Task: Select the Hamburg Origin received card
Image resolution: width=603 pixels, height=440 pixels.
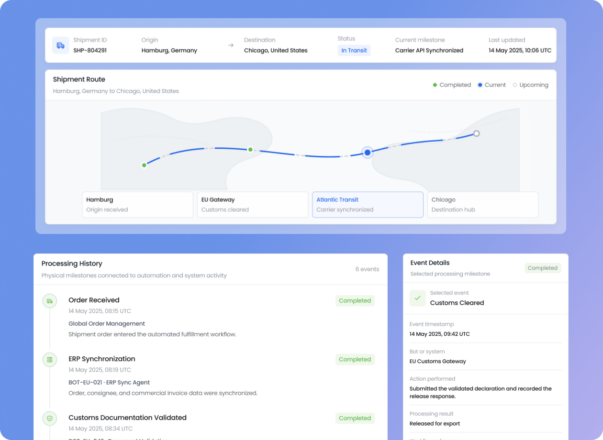Action: tap(138, 205)
